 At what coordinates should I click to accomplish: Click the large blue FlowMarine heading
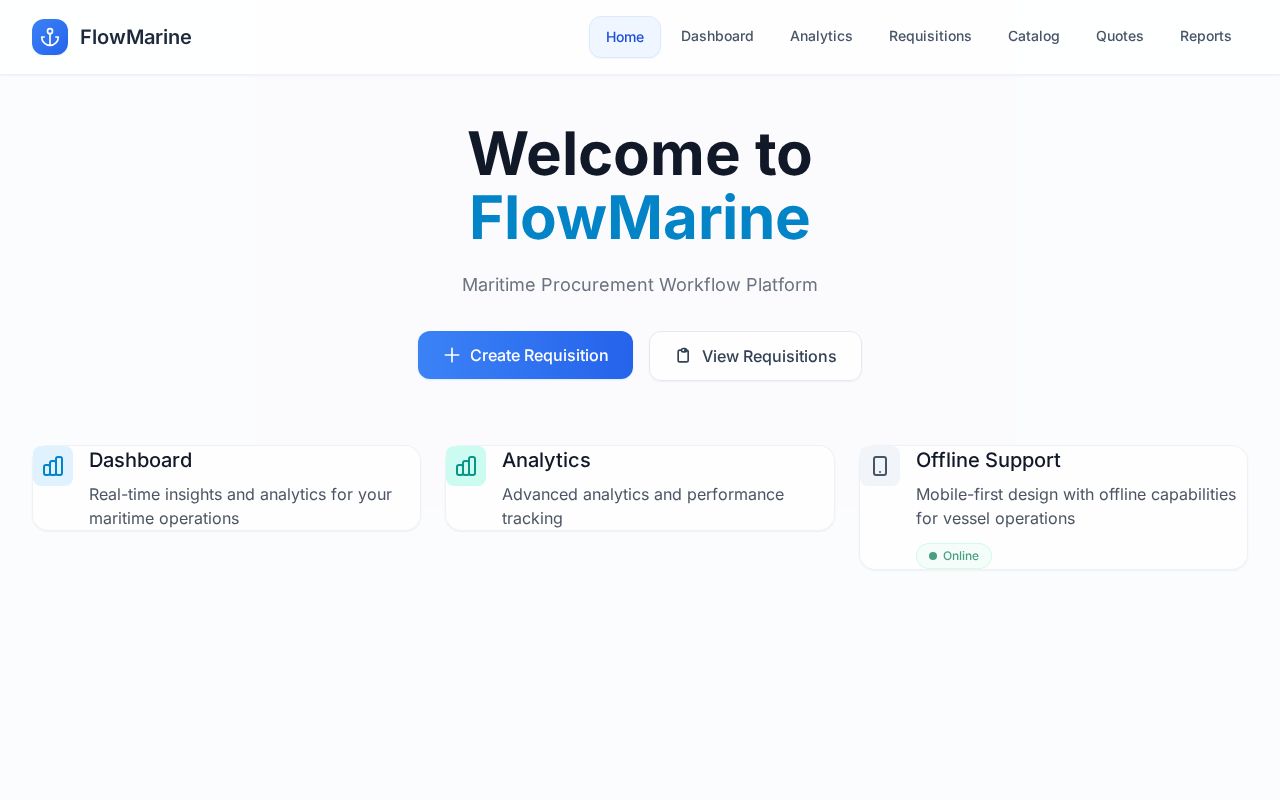[640, 217]
